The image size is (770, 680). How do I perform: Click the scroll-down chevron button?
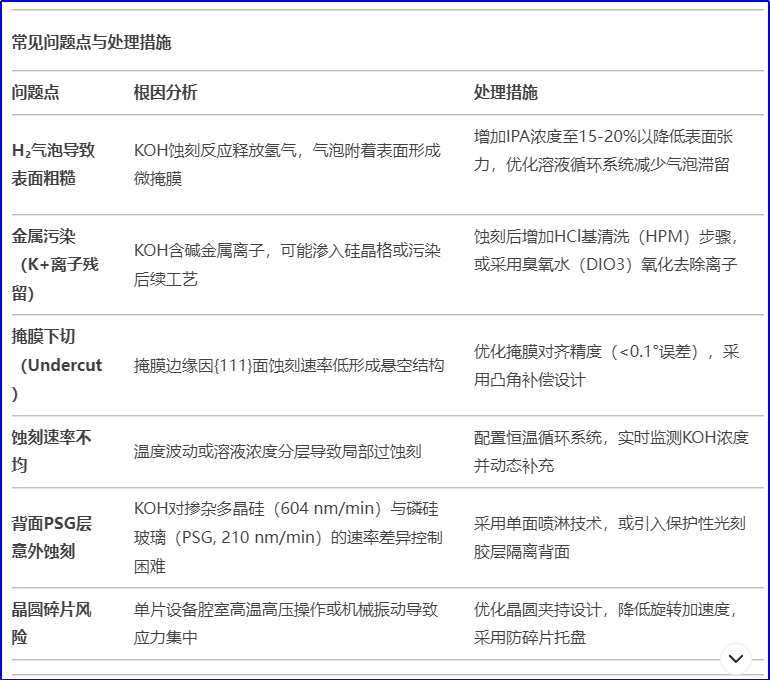point(735,658)
